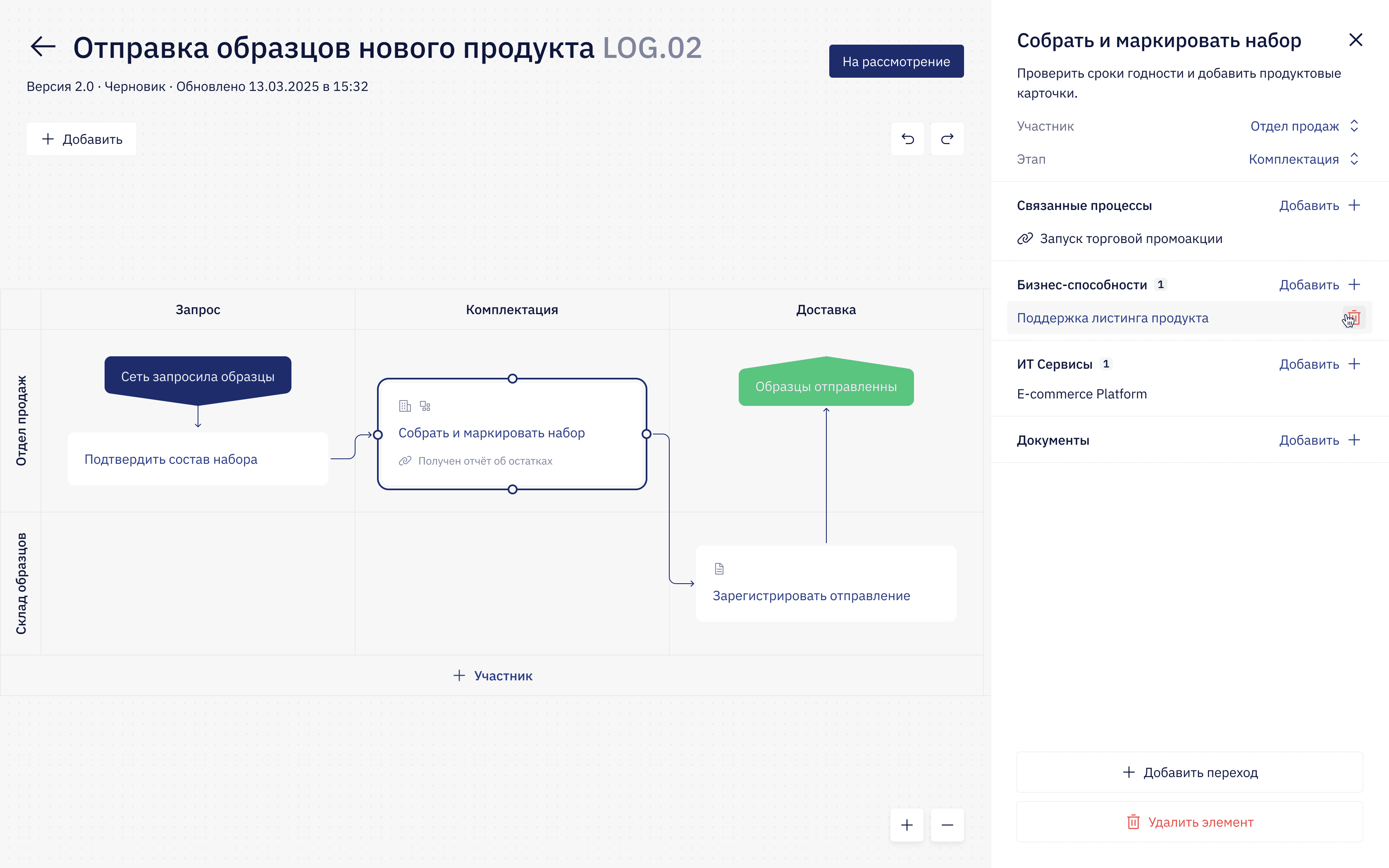Select the 'Зарегистрировать отправление' card
Viewport: 1389px width, 868px height.
826,583
